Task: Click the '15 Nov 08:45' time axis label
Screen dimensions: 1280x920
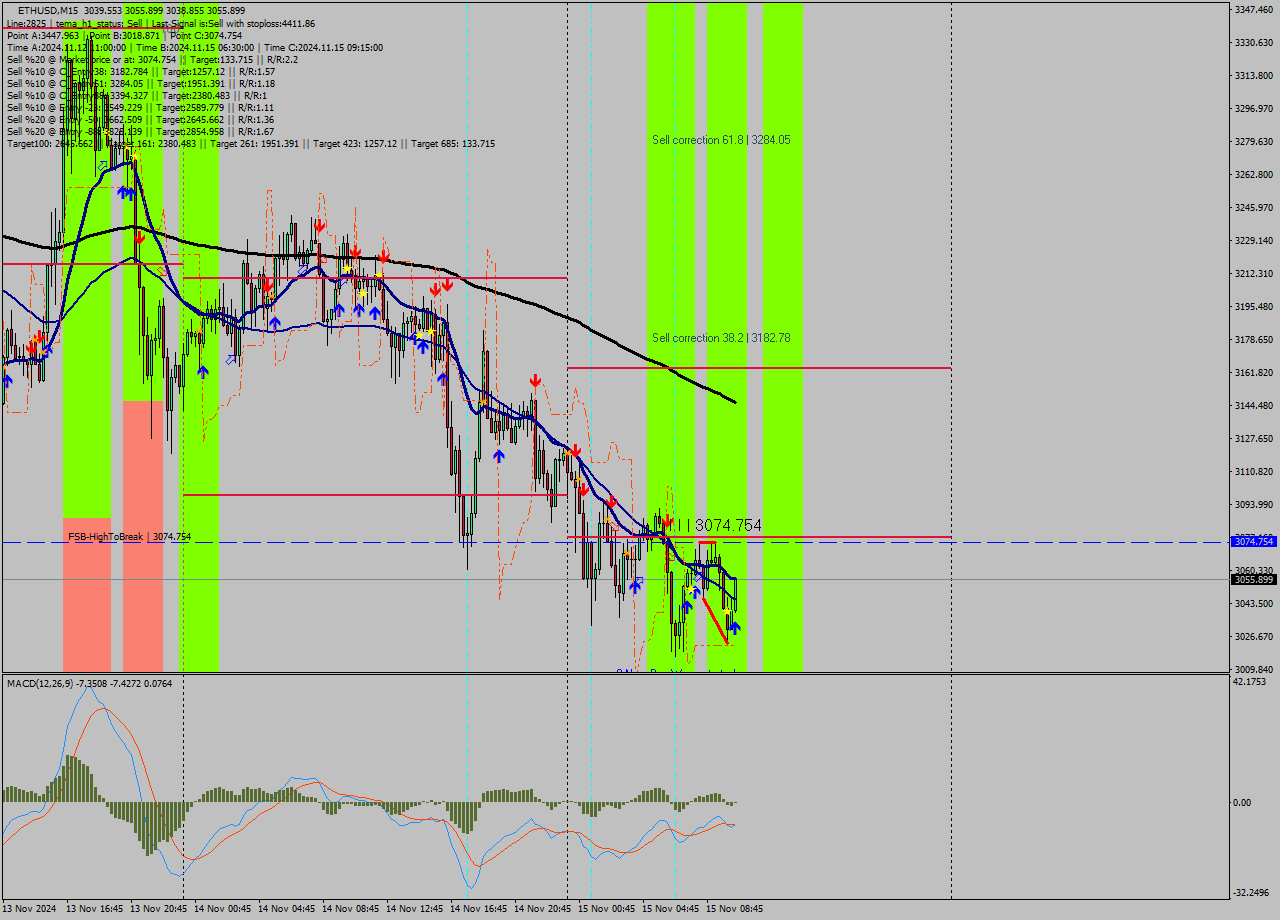Action: [x=735, y=909]
